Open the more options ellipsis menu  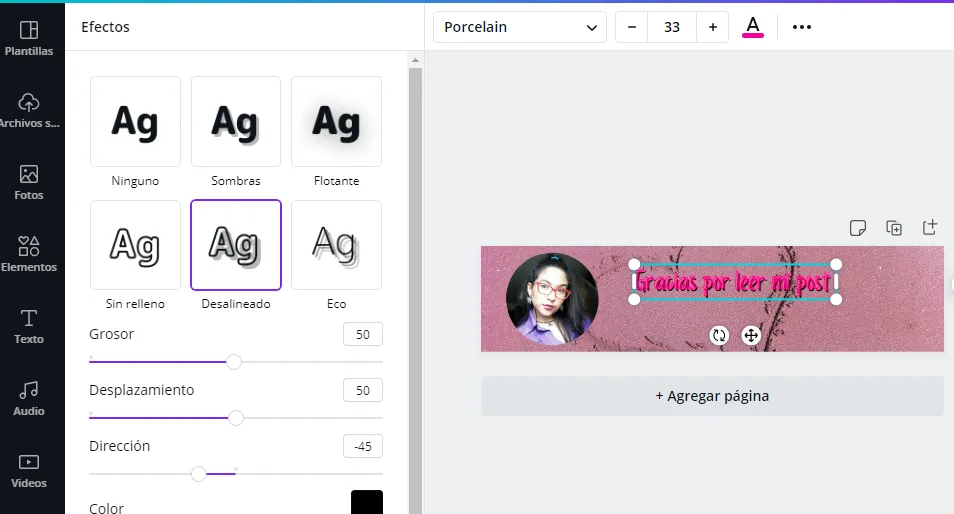[x=801, y=27]
